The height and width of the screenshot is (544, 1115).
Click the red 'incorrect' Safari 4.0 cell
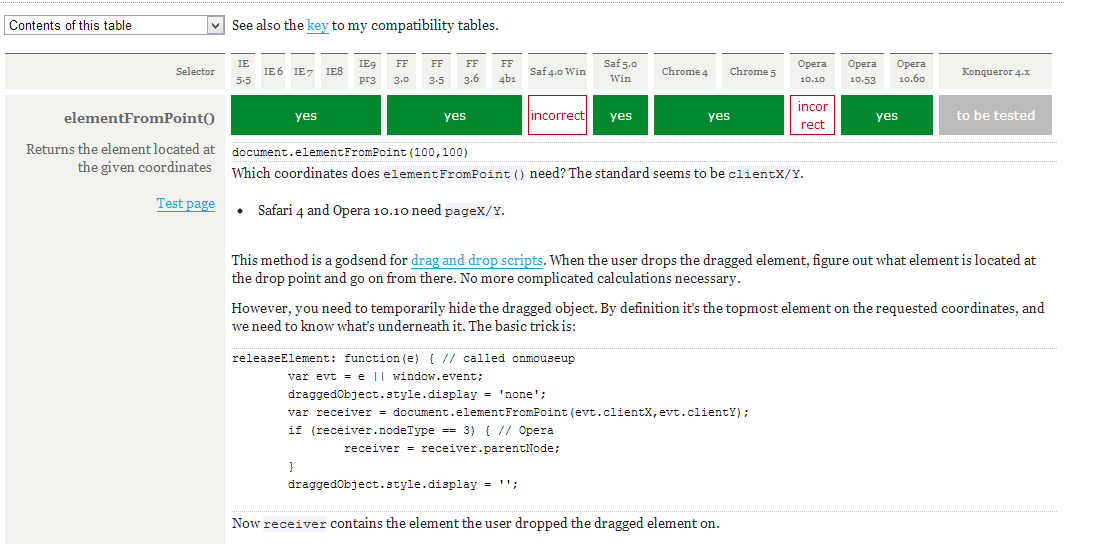[x=558, y=116]
